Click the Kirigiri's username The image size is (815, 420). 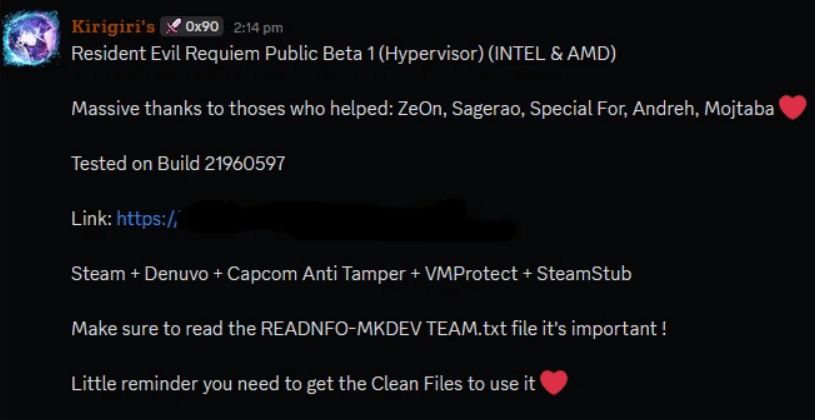pyautogui.click(x=113, y=27)
